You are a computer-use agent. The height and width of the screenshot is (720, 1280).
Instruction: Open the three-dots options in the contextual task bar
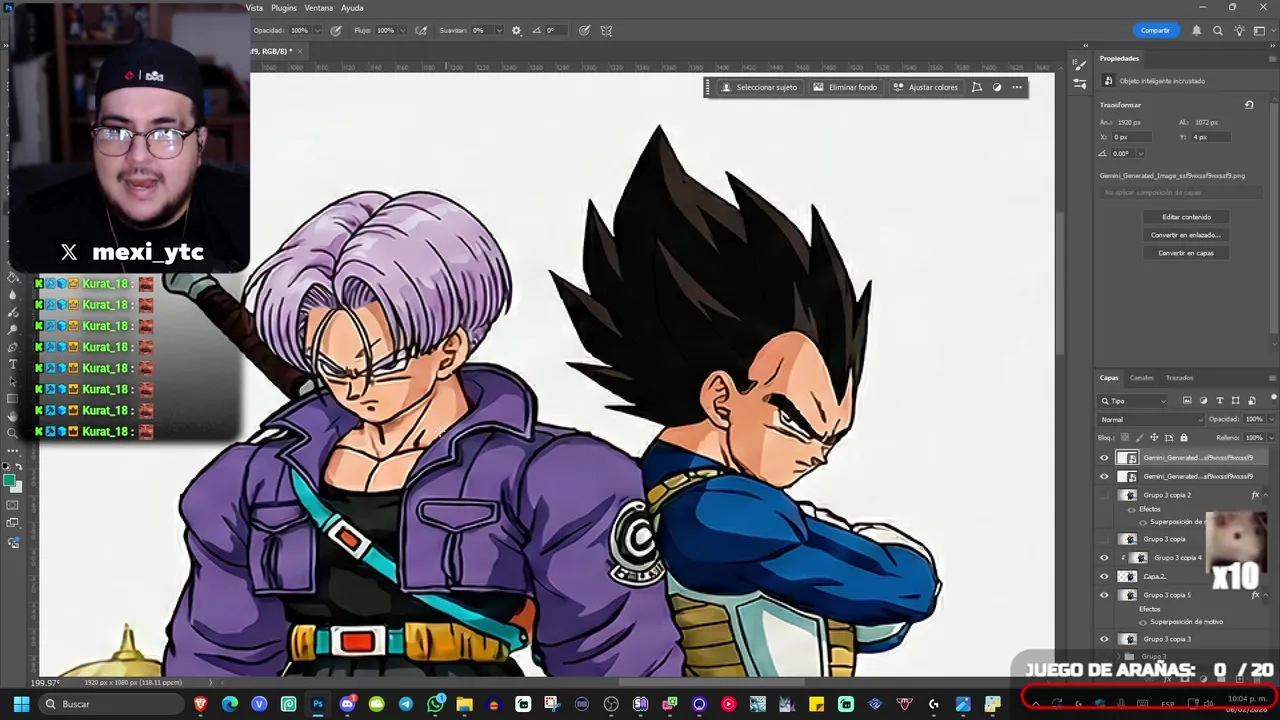point(1017,87)
